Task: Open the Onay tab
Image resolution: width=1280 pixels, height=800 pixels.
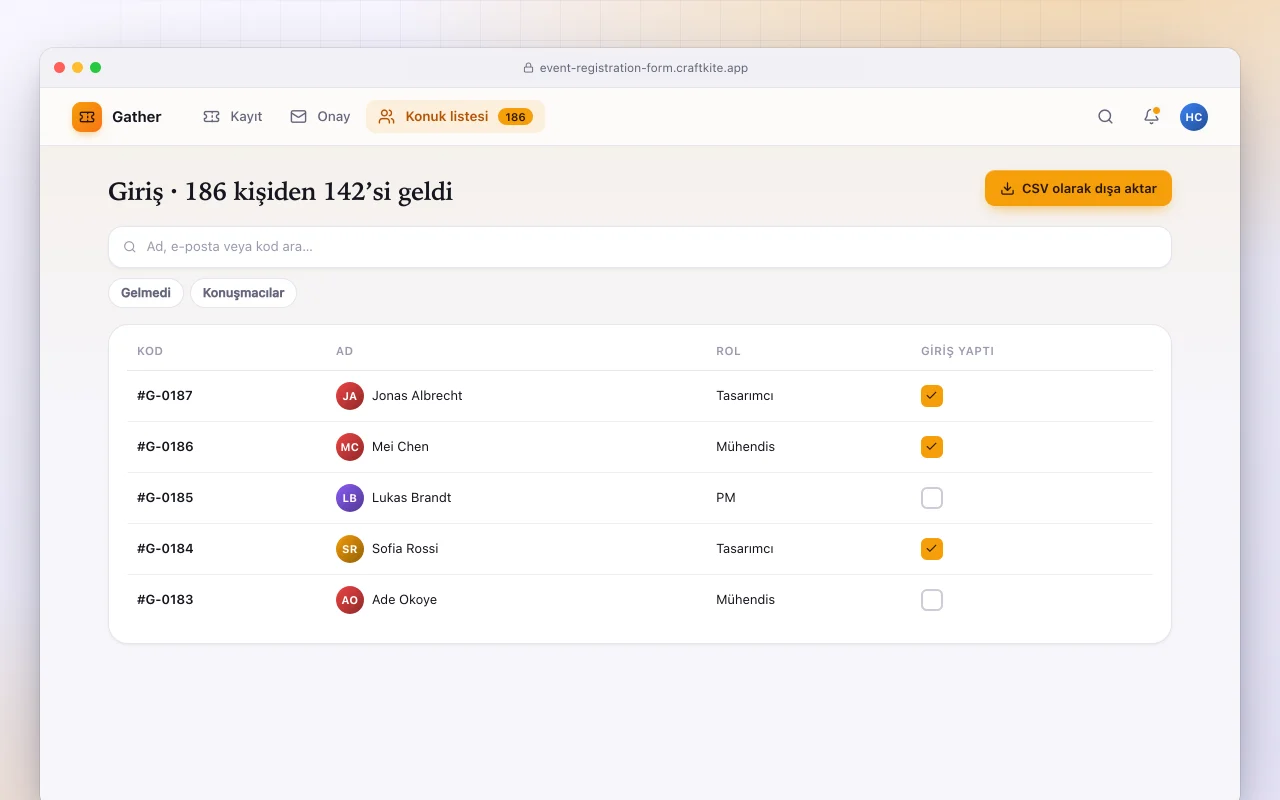Action: [x=320, y=117]
